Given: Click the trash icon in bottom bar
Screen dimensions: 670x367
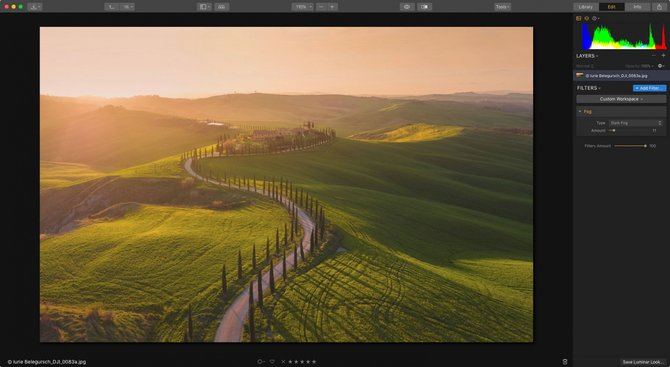Looking at the screenshot, I should pyautogui.click(x=565, y=361).
